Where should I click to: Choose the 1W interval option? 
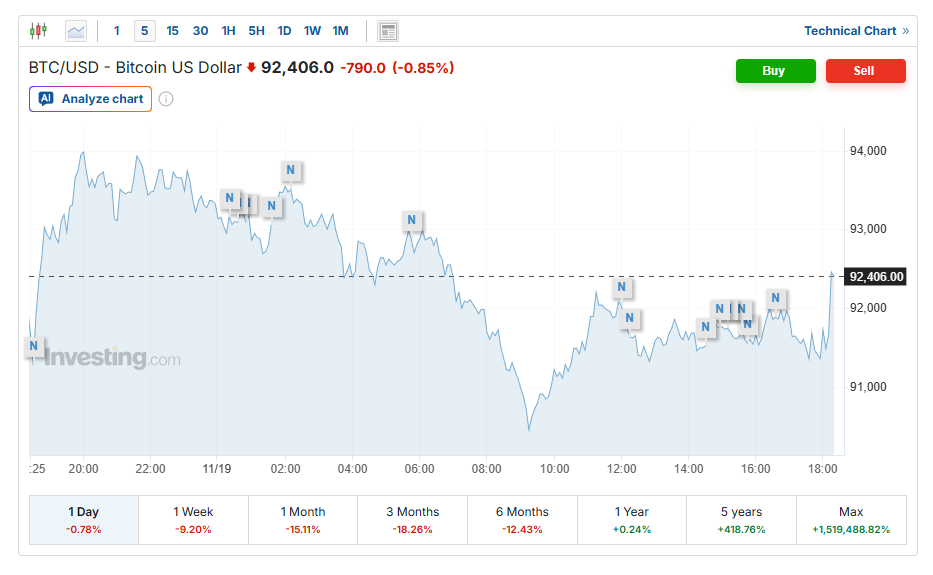point(312,31)
